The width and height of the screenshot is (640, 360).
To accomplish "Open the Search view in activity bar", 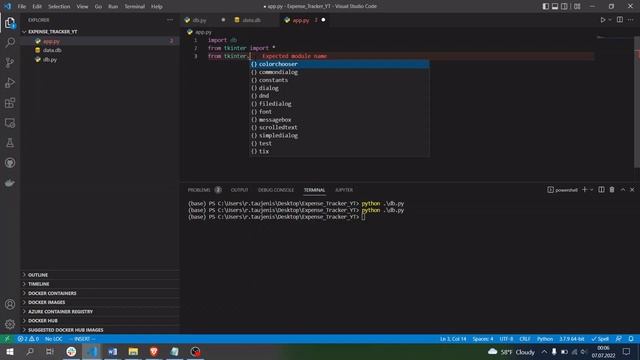I will [10, 42].
